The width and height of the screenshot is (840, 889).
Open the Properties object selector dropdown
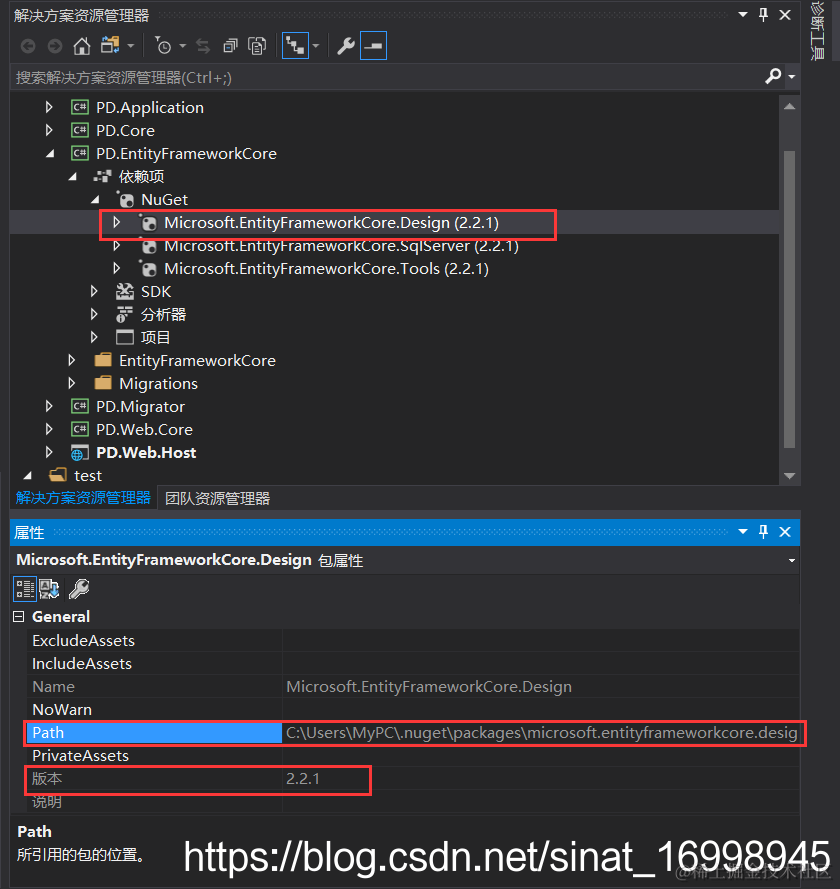click(791, 560)
